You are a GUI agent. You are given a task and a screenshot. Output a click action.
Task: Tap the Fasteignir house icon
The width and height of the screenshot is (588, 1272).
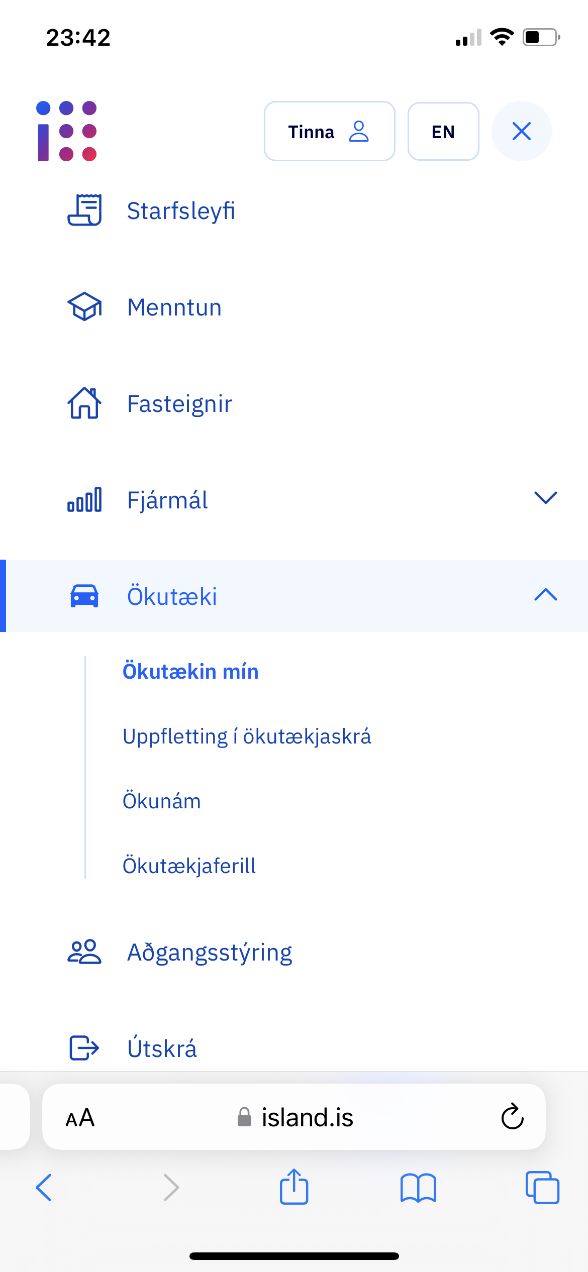click(x=85, y=403)
